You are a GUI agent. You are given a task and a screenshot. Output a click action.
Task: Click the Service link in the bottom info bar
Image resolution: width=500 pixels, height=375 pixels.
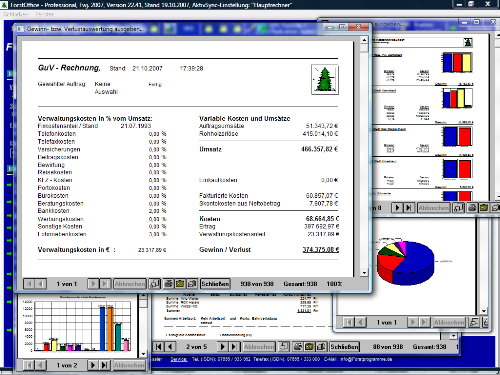click(179, 359)
